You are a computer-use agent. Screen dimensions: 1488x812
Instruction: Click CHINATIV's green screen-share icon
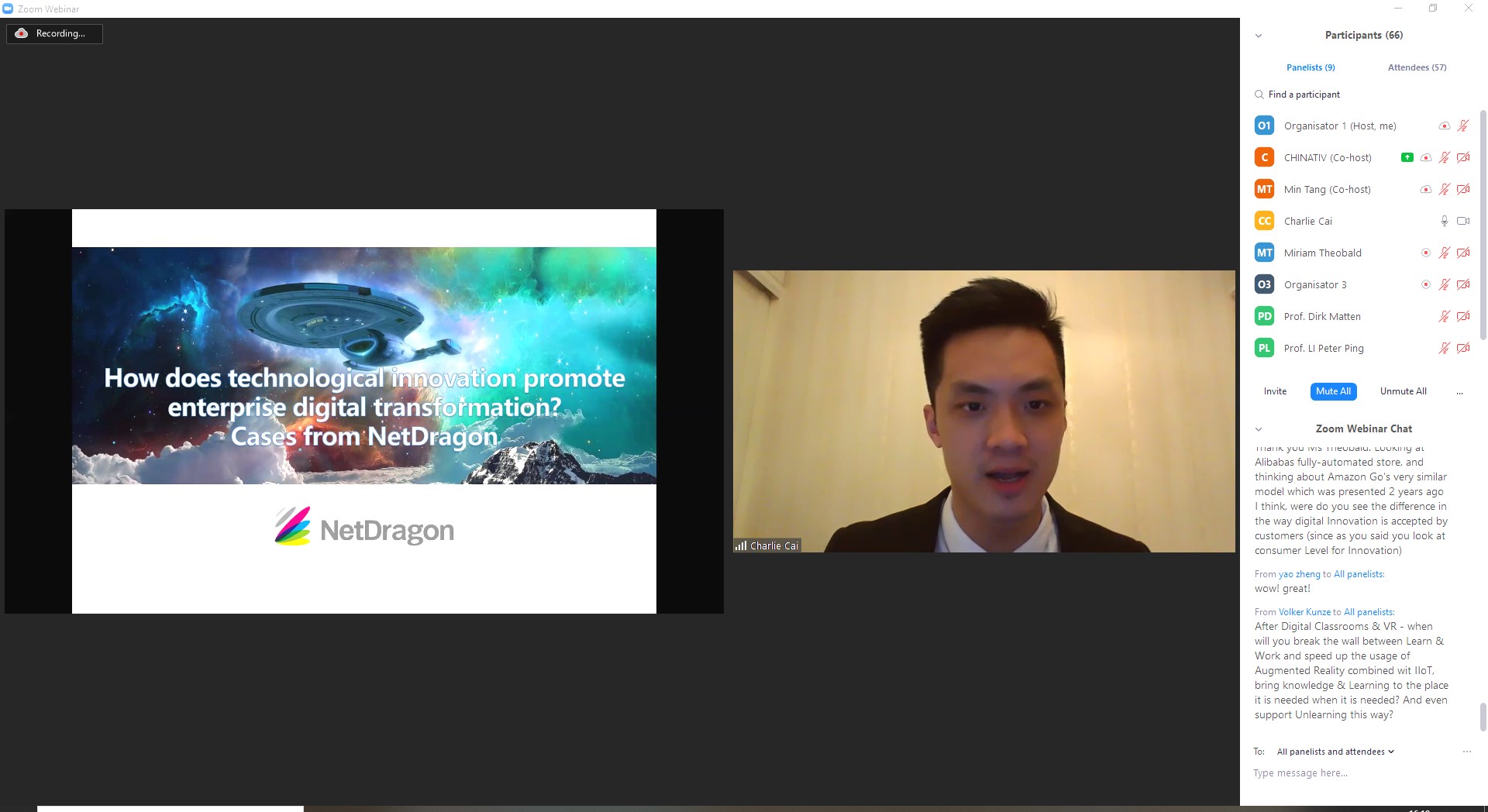[x=1407, y=157]
